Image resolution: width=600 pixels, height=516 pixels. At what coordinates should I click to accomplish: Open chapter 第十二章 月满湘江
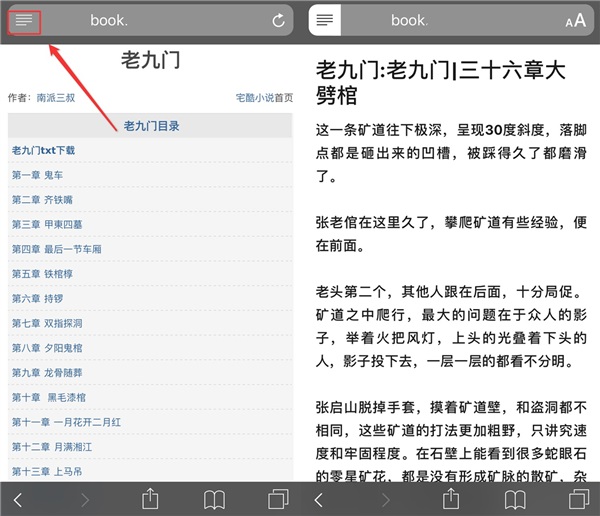click(x=52, y=447)
